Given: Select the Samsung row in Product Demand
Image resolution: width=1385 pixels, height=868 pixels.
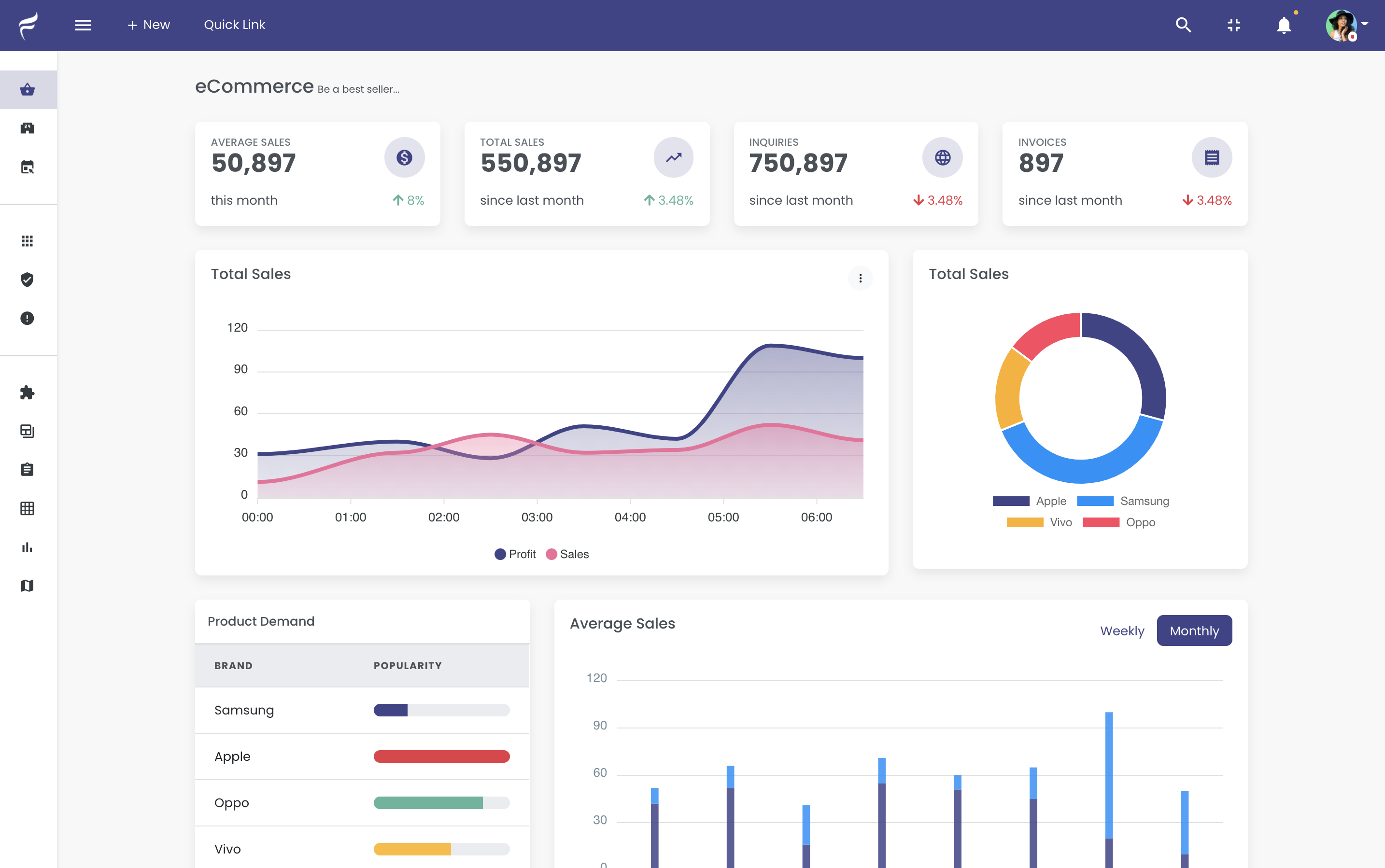Looking at the screenshot, I should (362, 710).
